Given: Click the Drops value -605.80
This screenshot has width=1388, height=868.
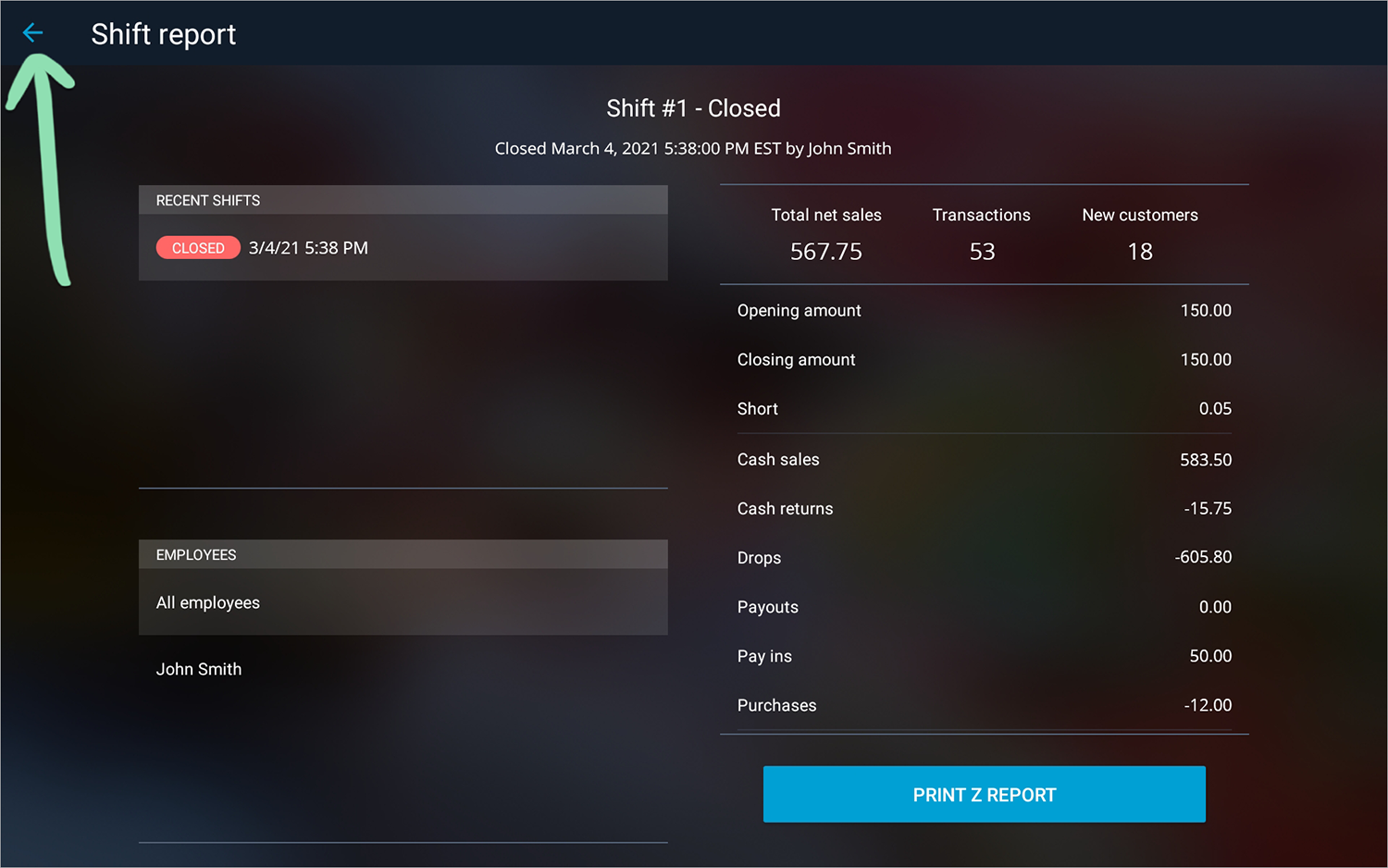Looking at the screenshot, I should 1203,557.
